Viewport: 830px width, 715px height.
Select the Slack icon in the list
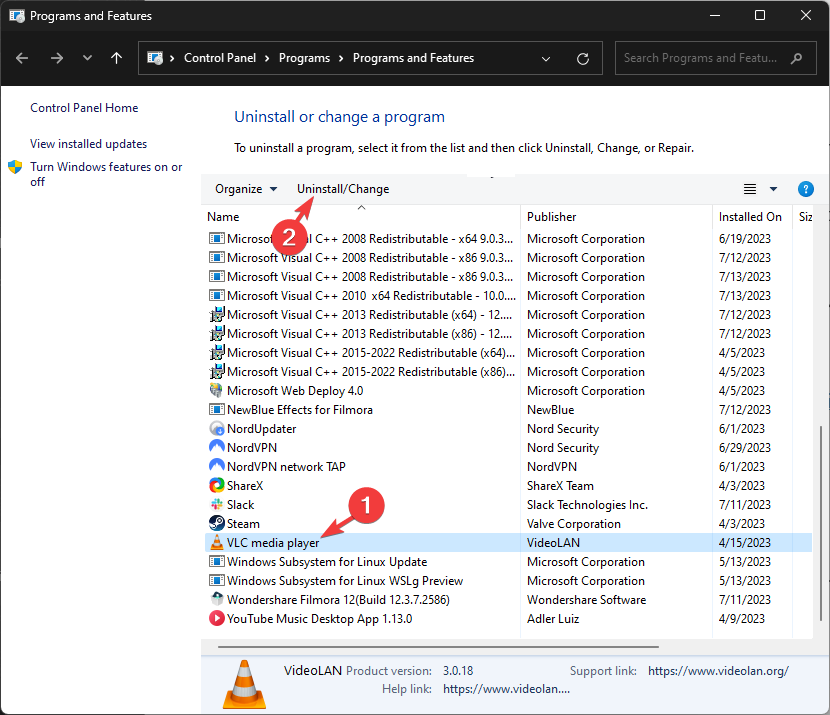tap(216, 504)
